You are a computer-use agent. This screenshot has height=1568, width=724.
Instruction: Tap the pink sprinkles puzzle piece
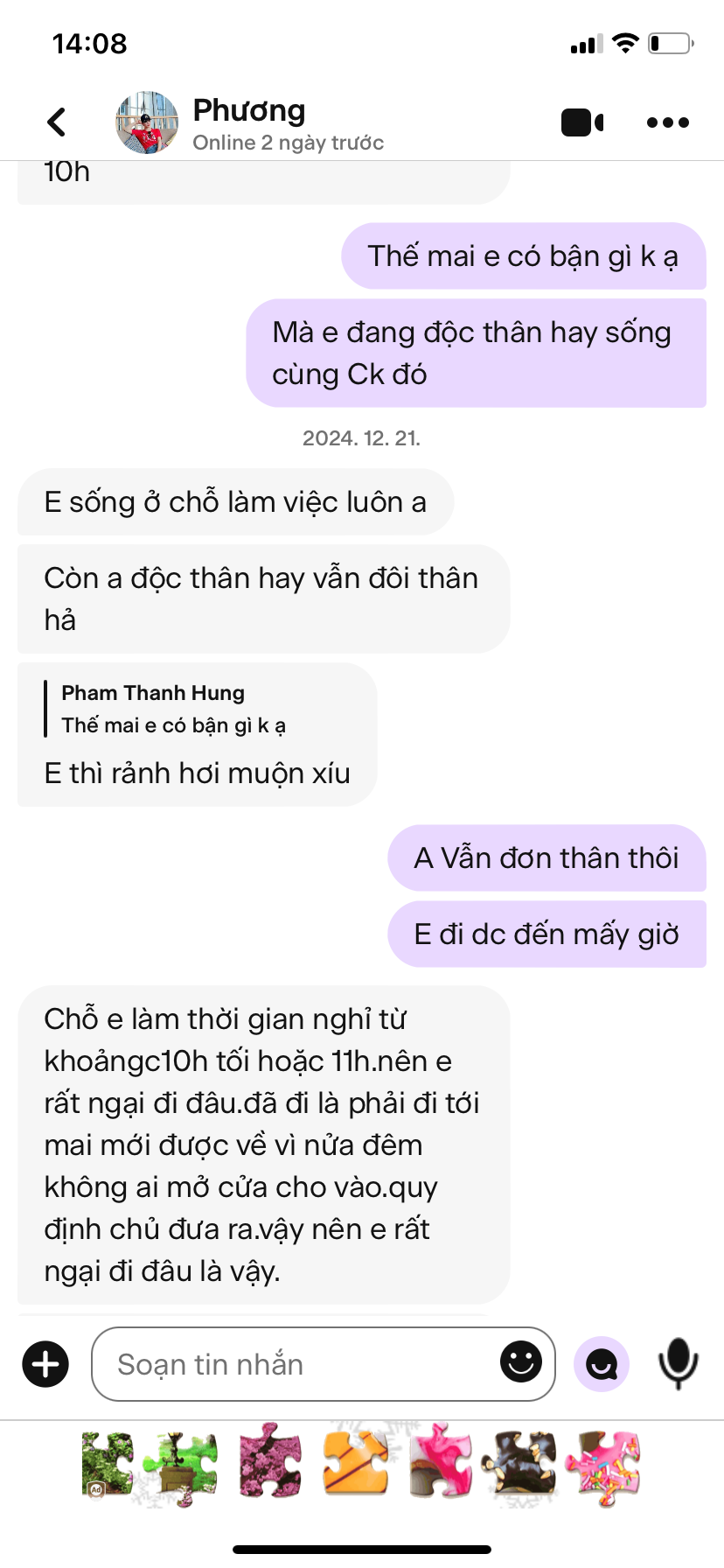[603, 1467]
